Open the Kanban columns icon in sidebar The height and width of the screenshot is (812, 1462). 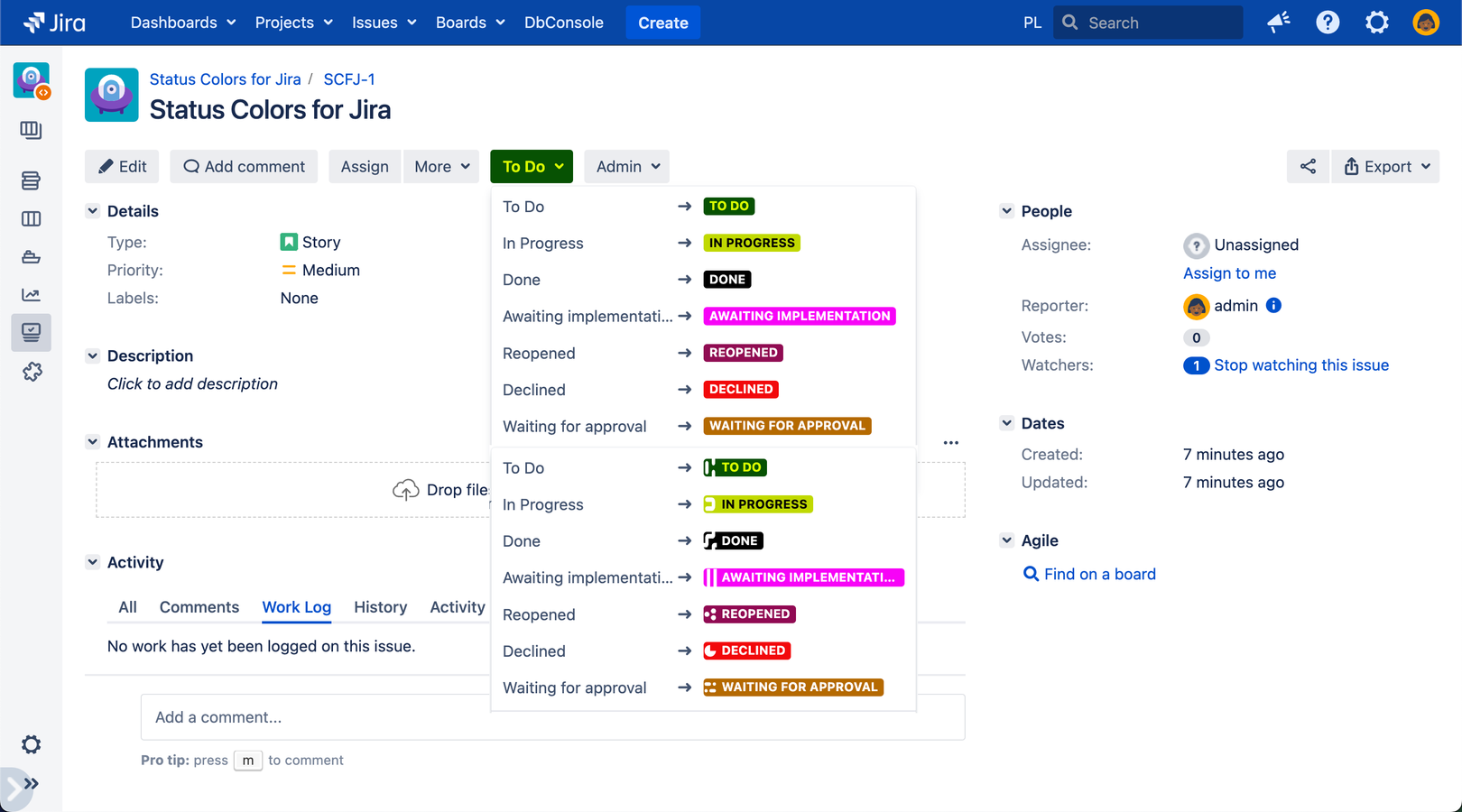pos(31,218)
